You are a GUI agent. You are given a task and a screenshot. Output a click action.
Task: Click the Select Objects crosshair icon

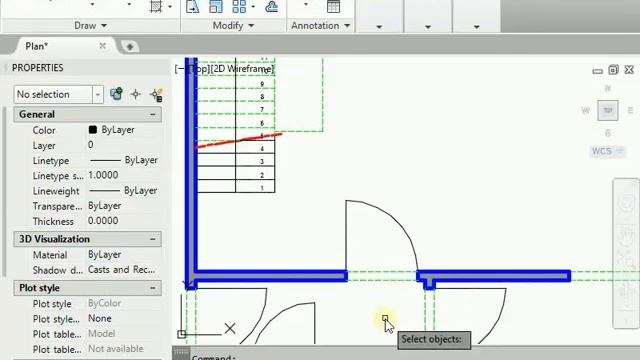click(x=136, y=94)
